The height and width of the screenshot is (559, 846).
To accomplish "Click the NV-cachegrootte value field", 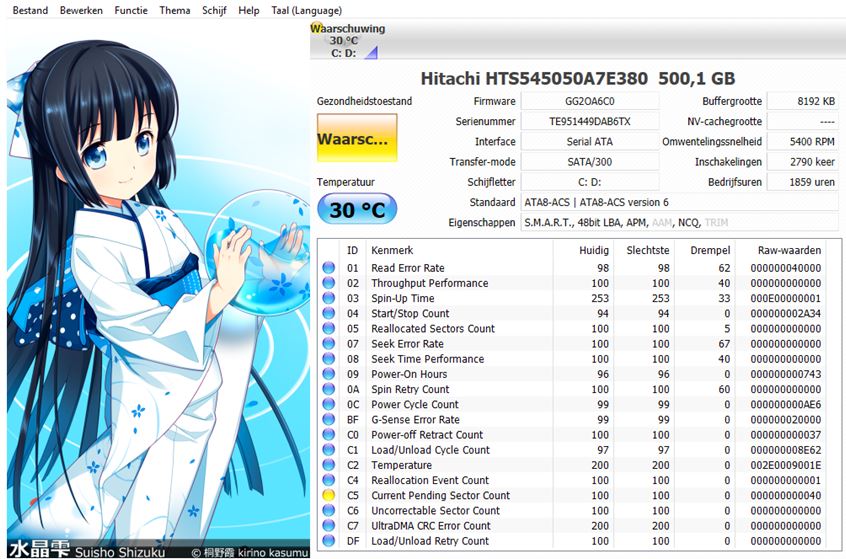I will [803, 121].
